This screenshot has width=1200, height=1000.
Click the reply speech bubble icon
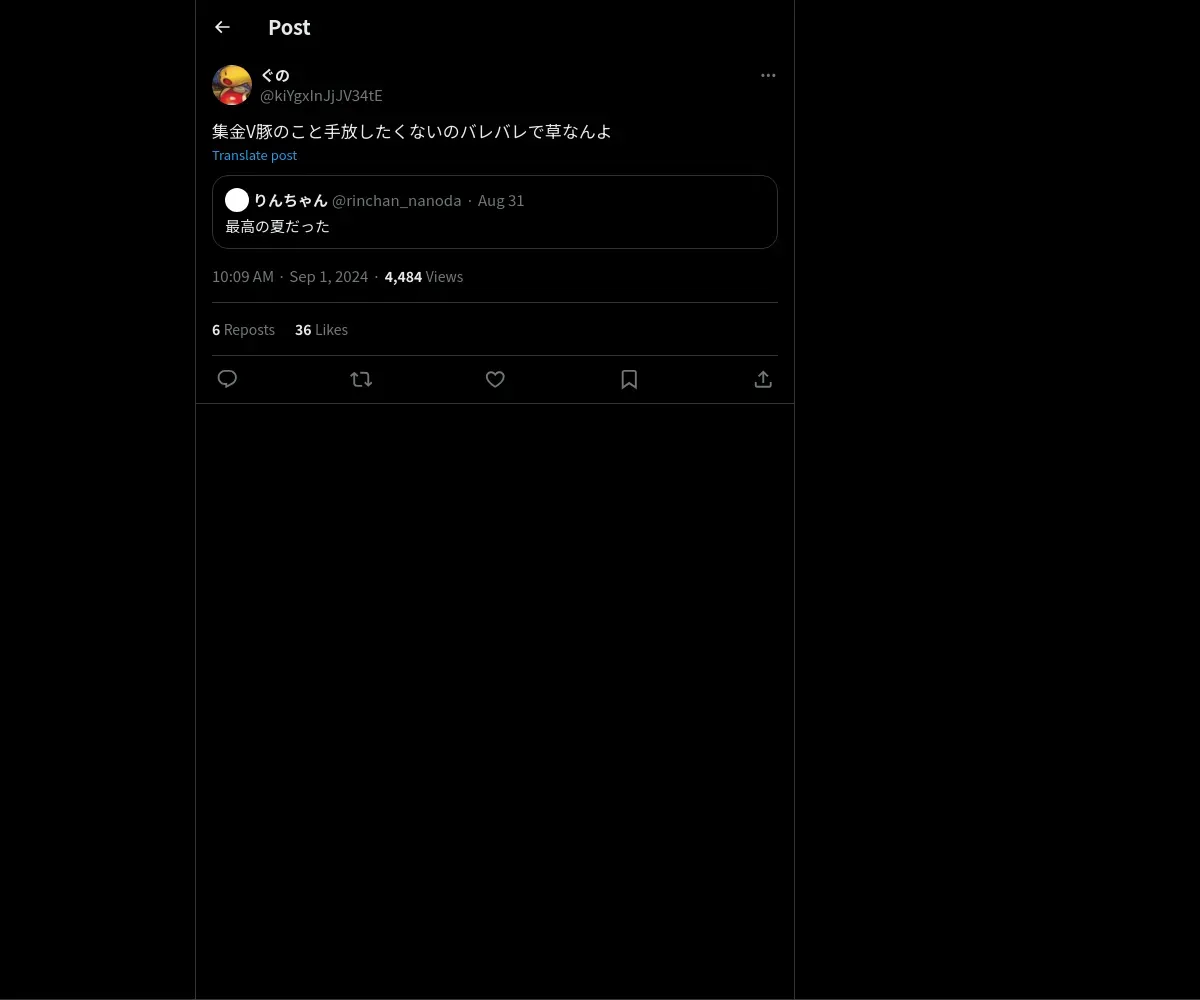[227, 379]
